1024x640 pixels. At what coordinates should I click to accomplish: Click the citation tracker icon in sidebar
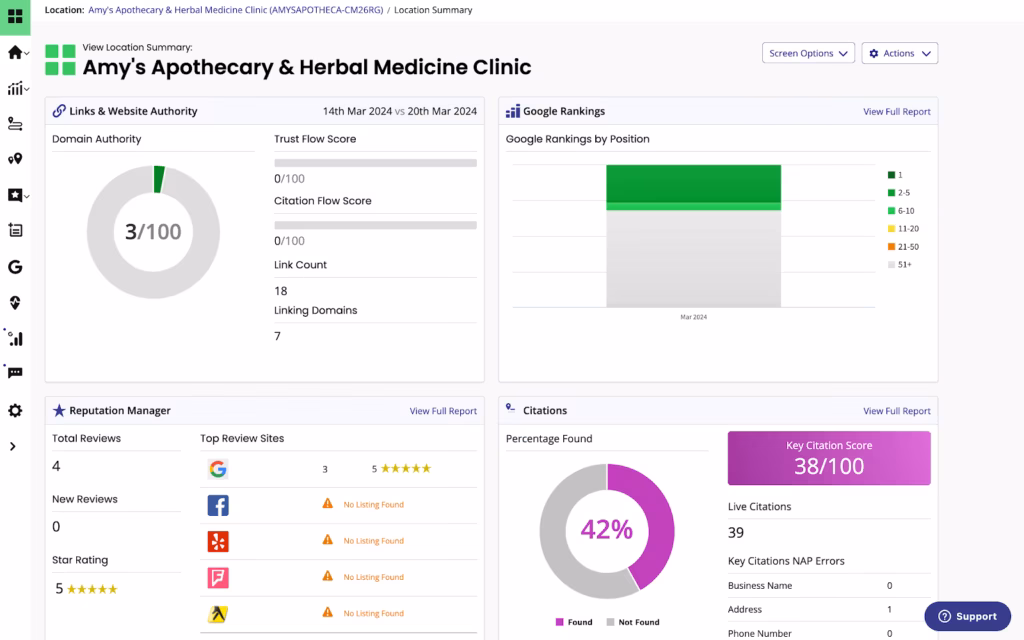15,123
